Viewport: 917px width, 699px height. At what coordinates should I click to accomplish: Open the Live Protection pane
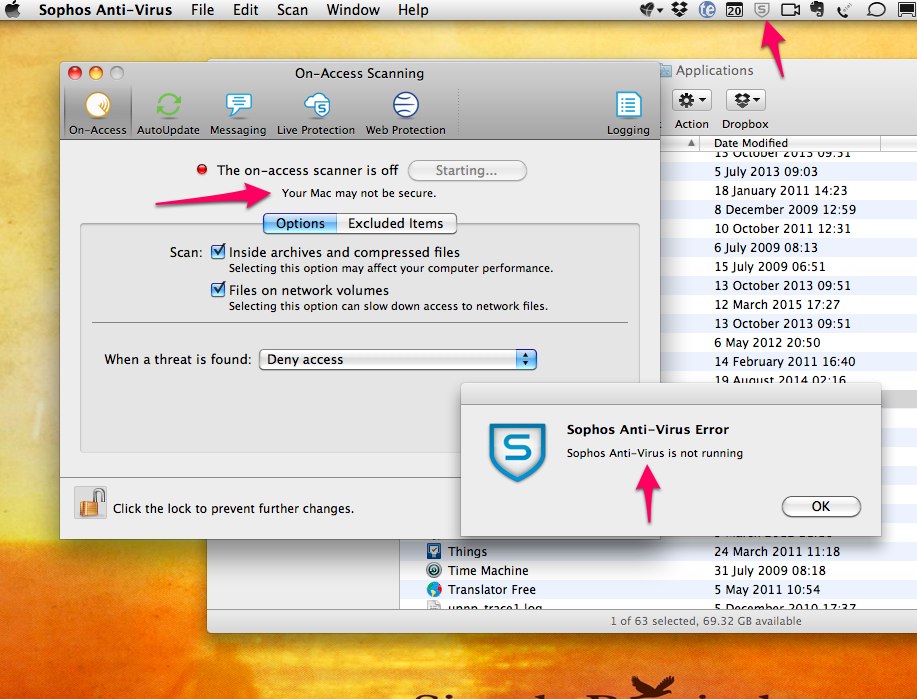(316, 113)
